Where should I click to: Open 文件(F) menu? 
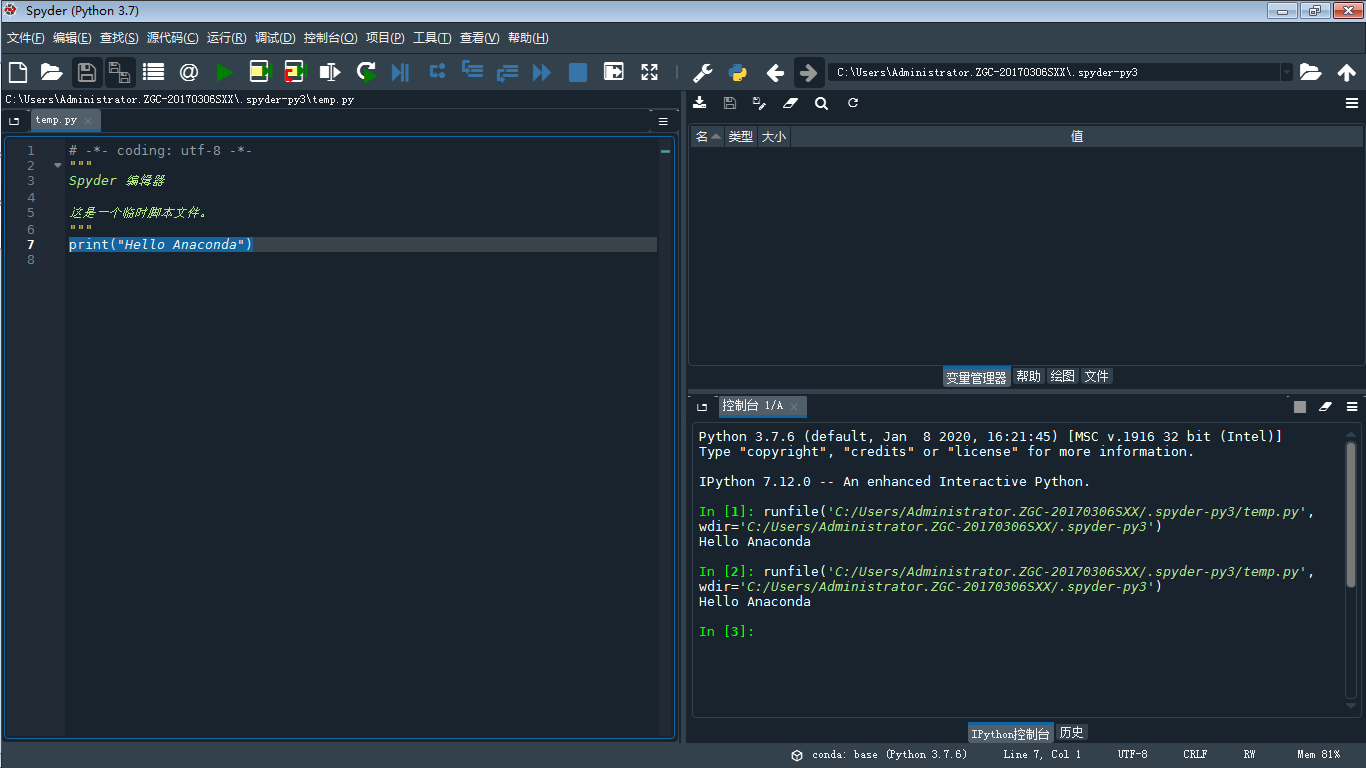26,38
